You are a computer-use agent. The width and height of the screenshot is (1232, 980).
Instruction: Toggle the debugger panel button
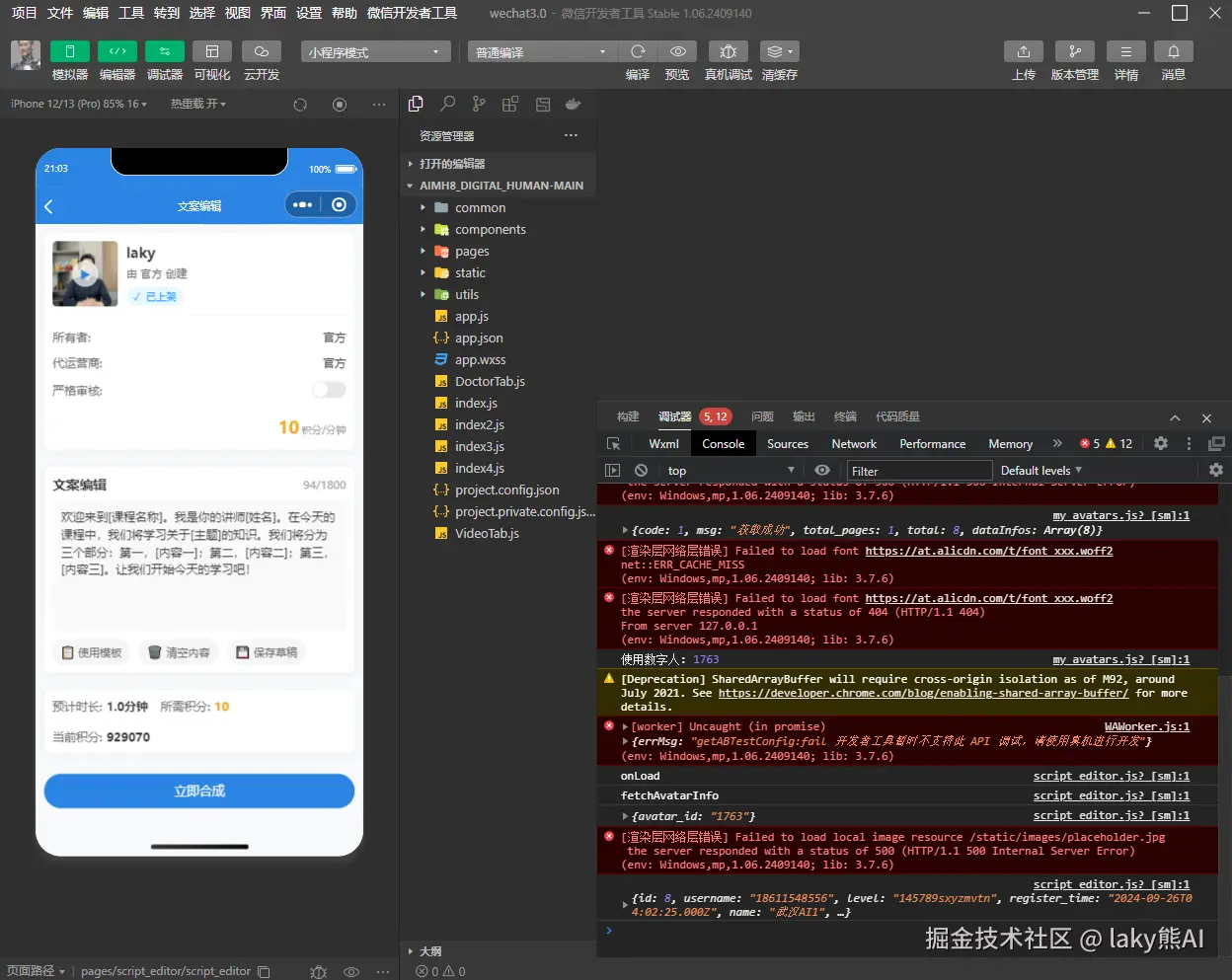pyautogui.click(x=164, y=51)
